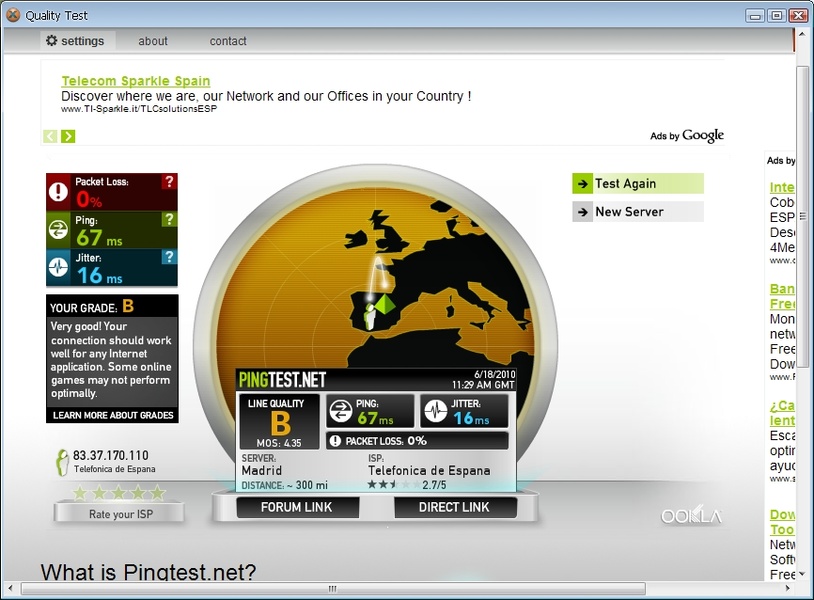Image resolution: width=814 pixels, height=600 pixels.
Task: Click the What is Pingtest.net? heading
Action: pos(148,571)
